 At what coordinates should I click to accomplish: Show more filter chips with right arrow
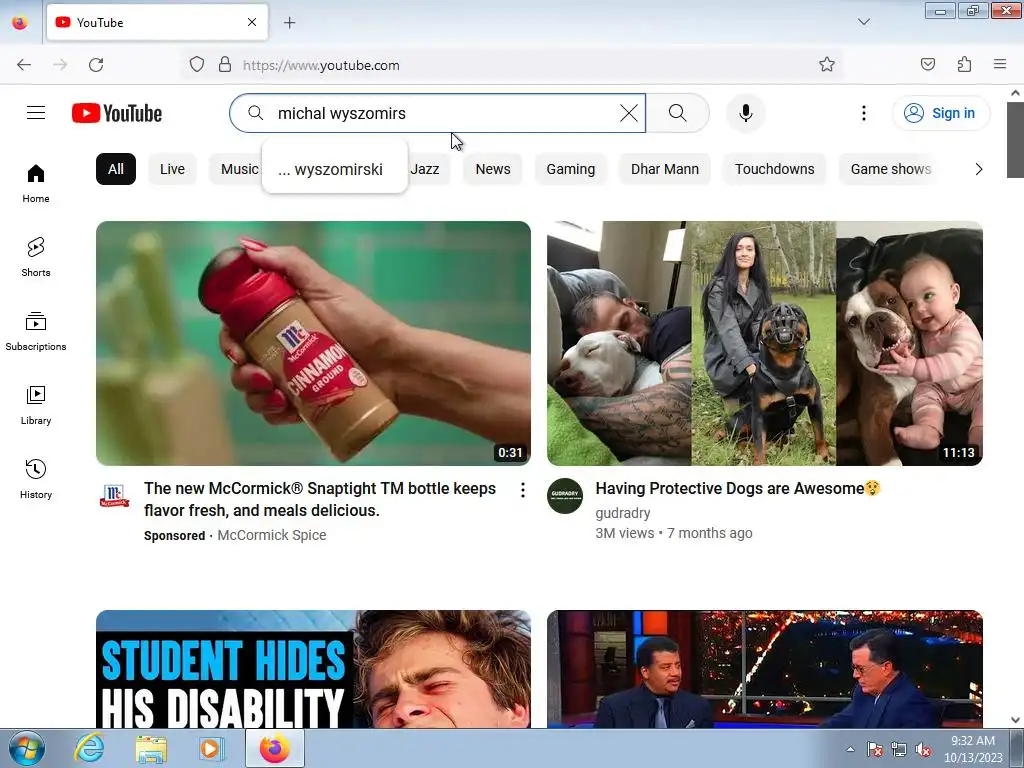978,169
